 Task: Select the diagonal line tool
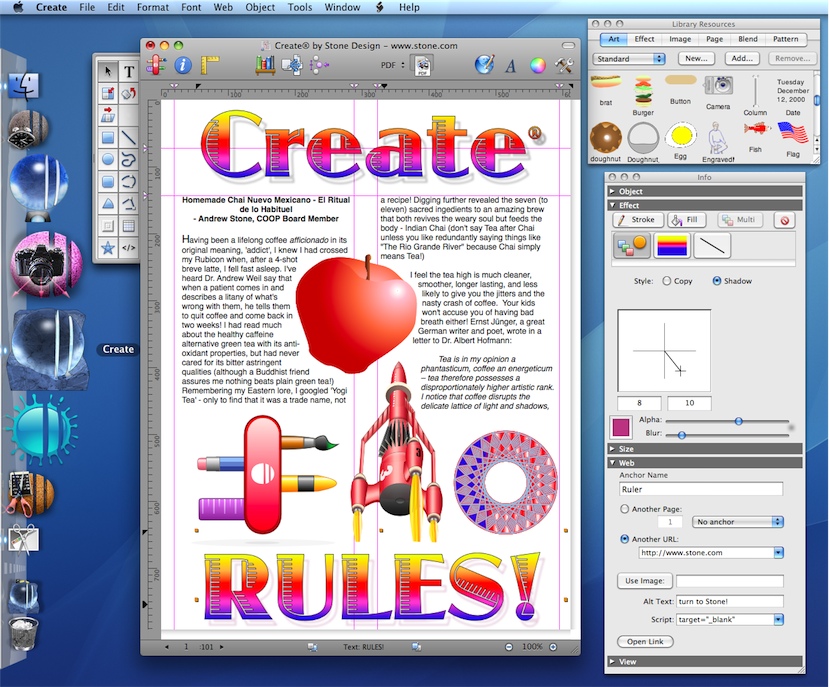click(128, 138)
